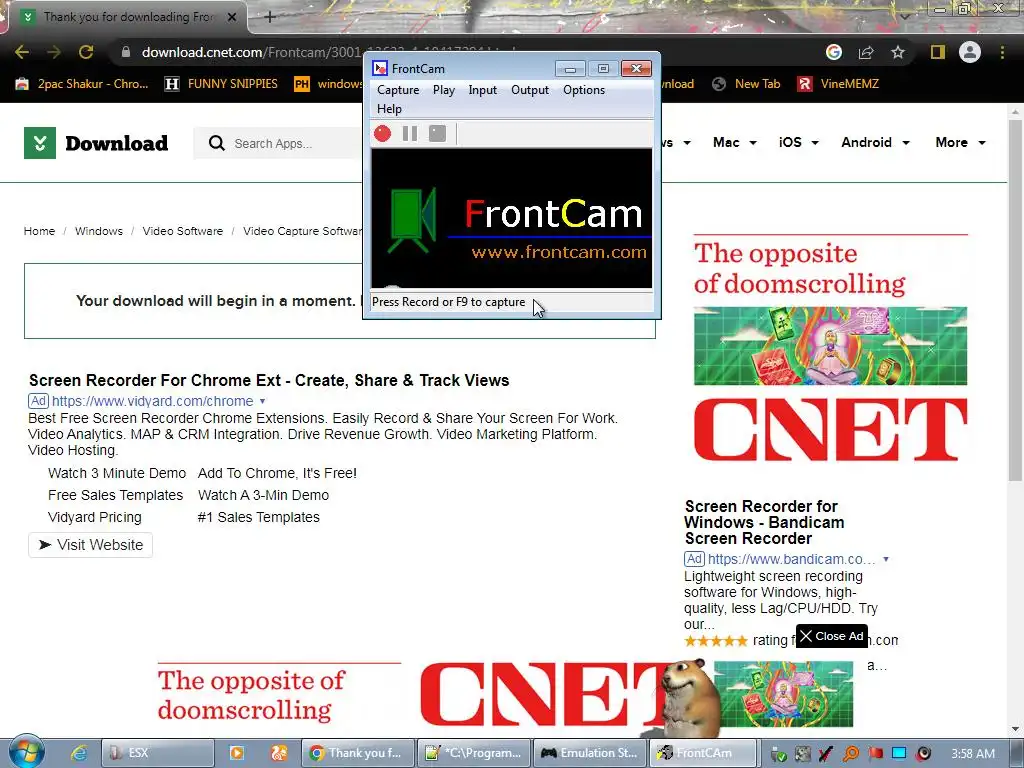This screenshot has height=768, width=1024.
Task: Open Chrome's side panel icon
Action: [938, 52]
